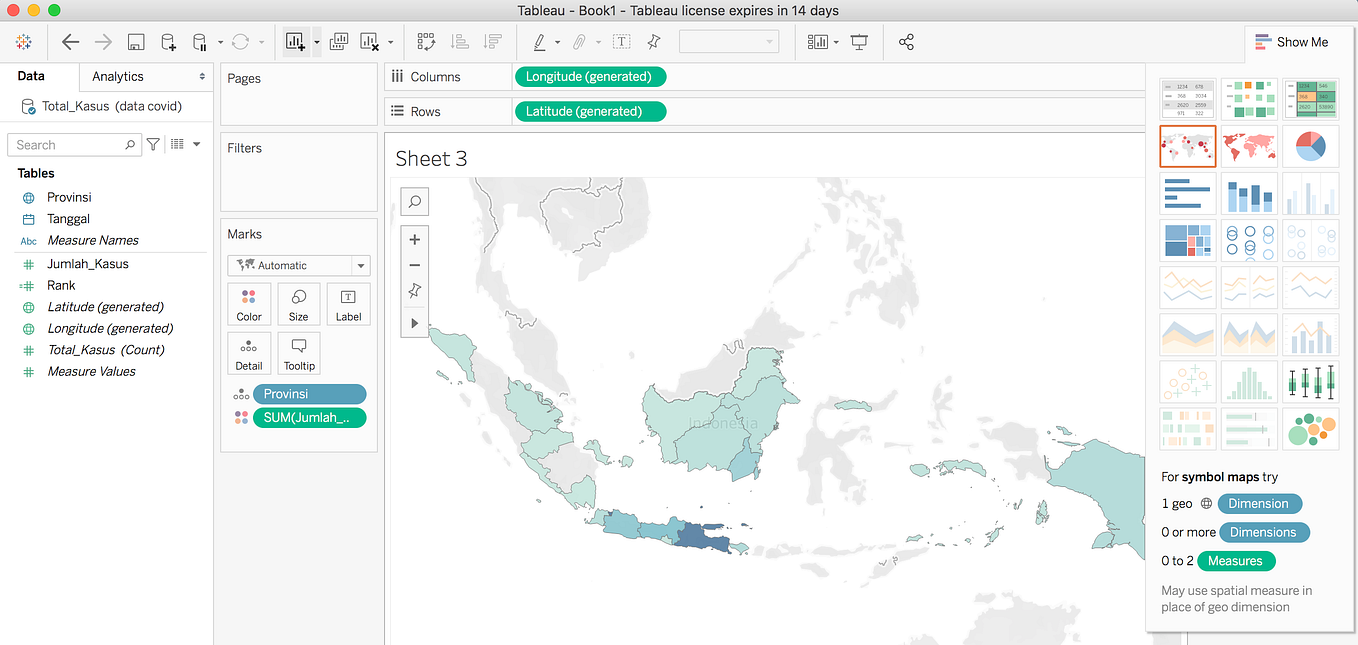Click the Search field in the Data pane

point(70,144)
